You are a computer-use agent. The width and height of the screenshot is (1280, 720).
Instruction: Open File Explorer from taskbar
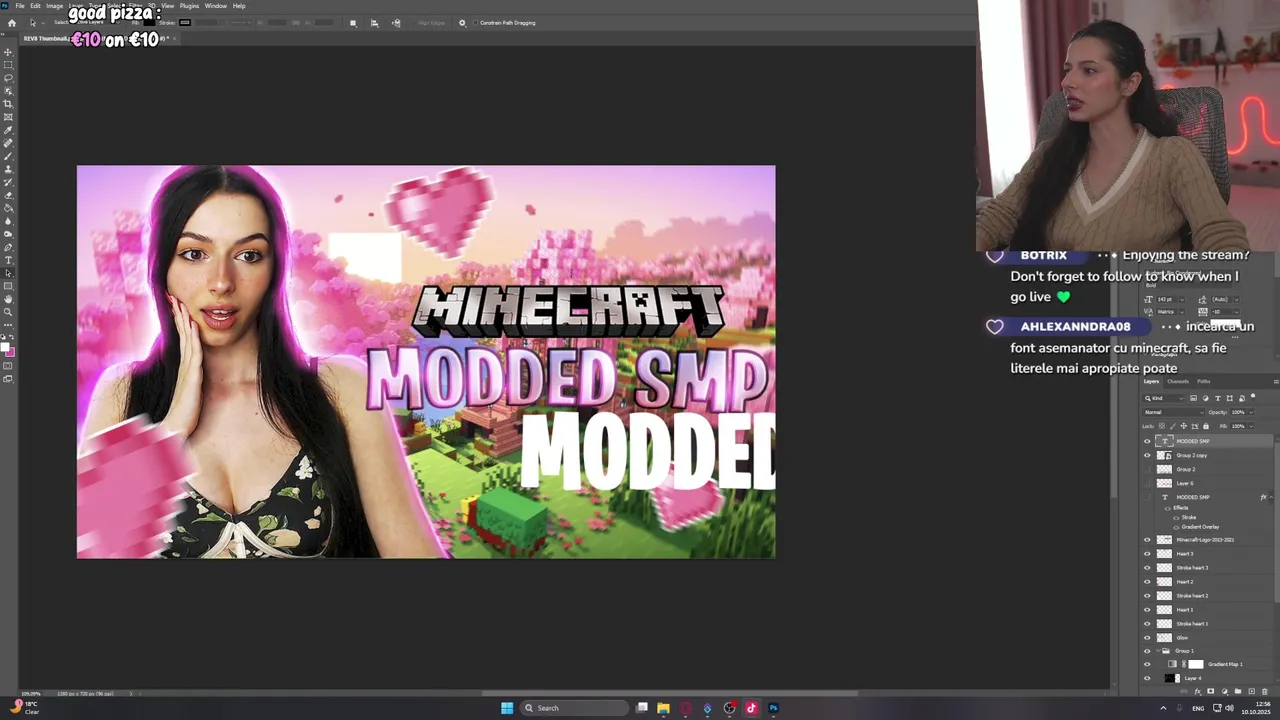point(663,708)
